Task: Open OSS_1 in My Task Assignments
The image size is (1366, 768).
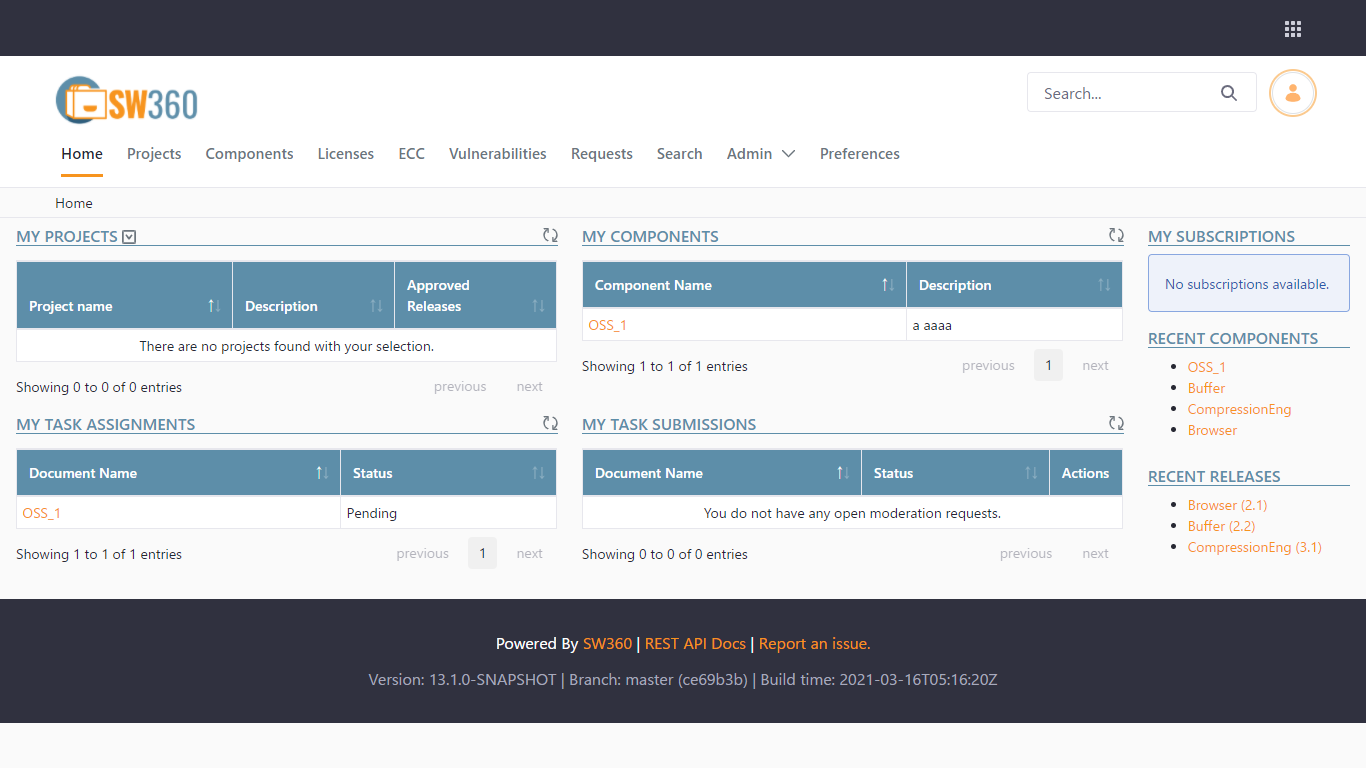Action: coord(42,513)
